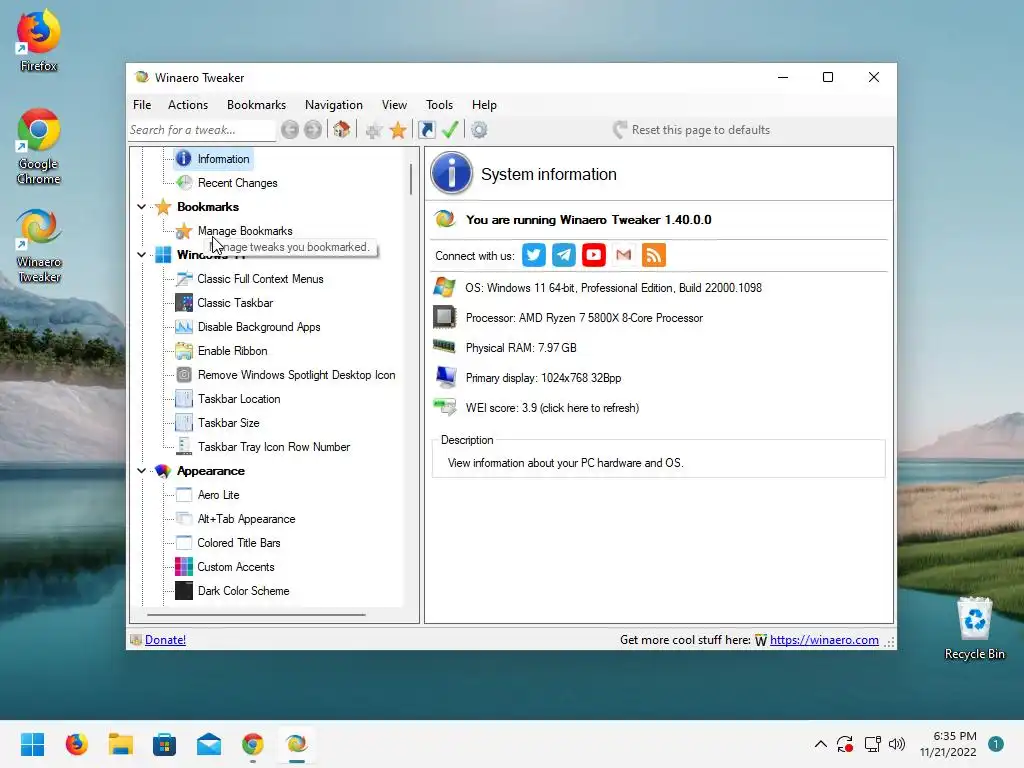Click the export shortcut arrow toolbar icon

426,130
